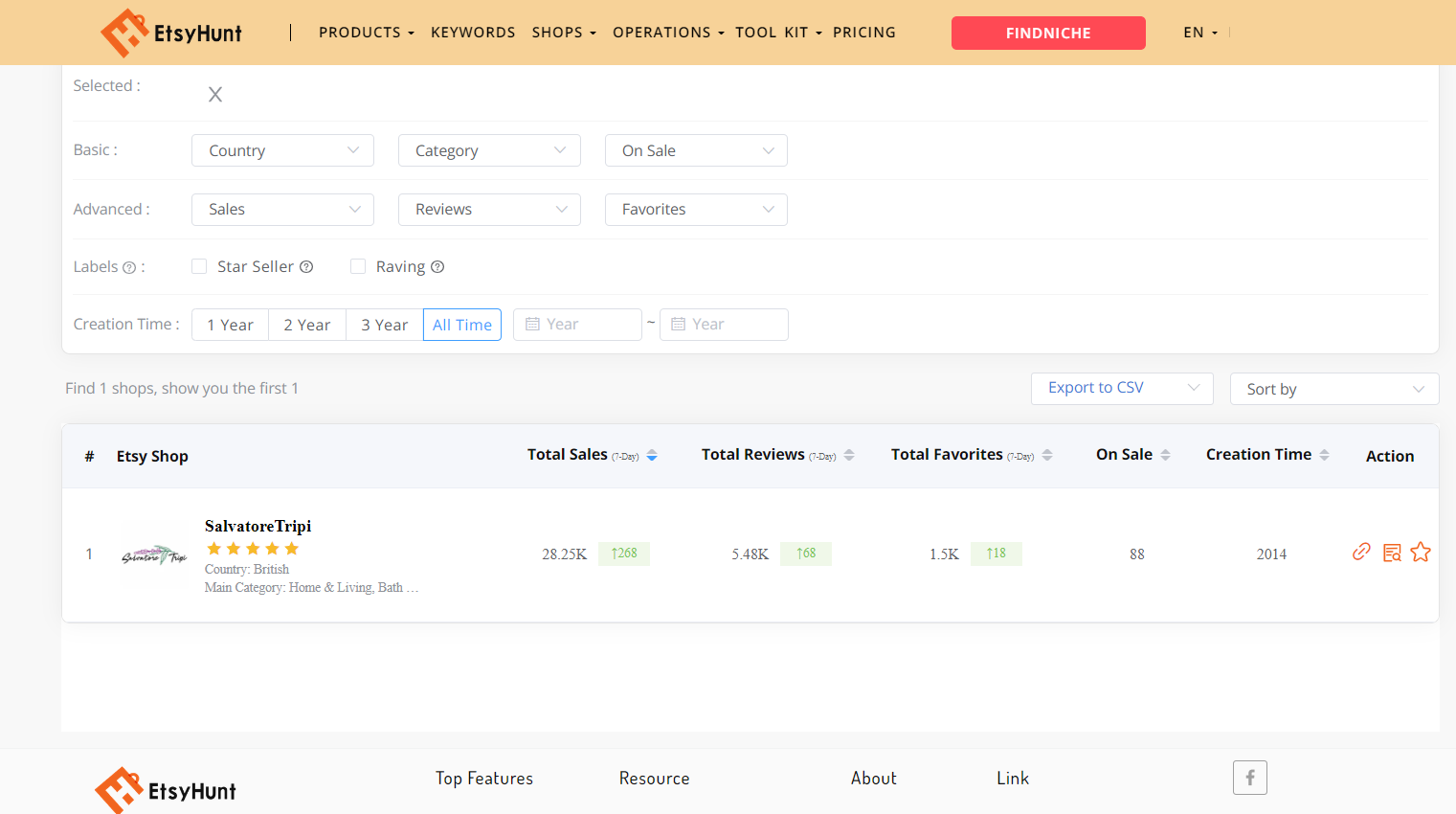The image size is (1456, 814).
Task: Open SalvatoreTripi shop logo thumbnail
Action: point(154,555)
